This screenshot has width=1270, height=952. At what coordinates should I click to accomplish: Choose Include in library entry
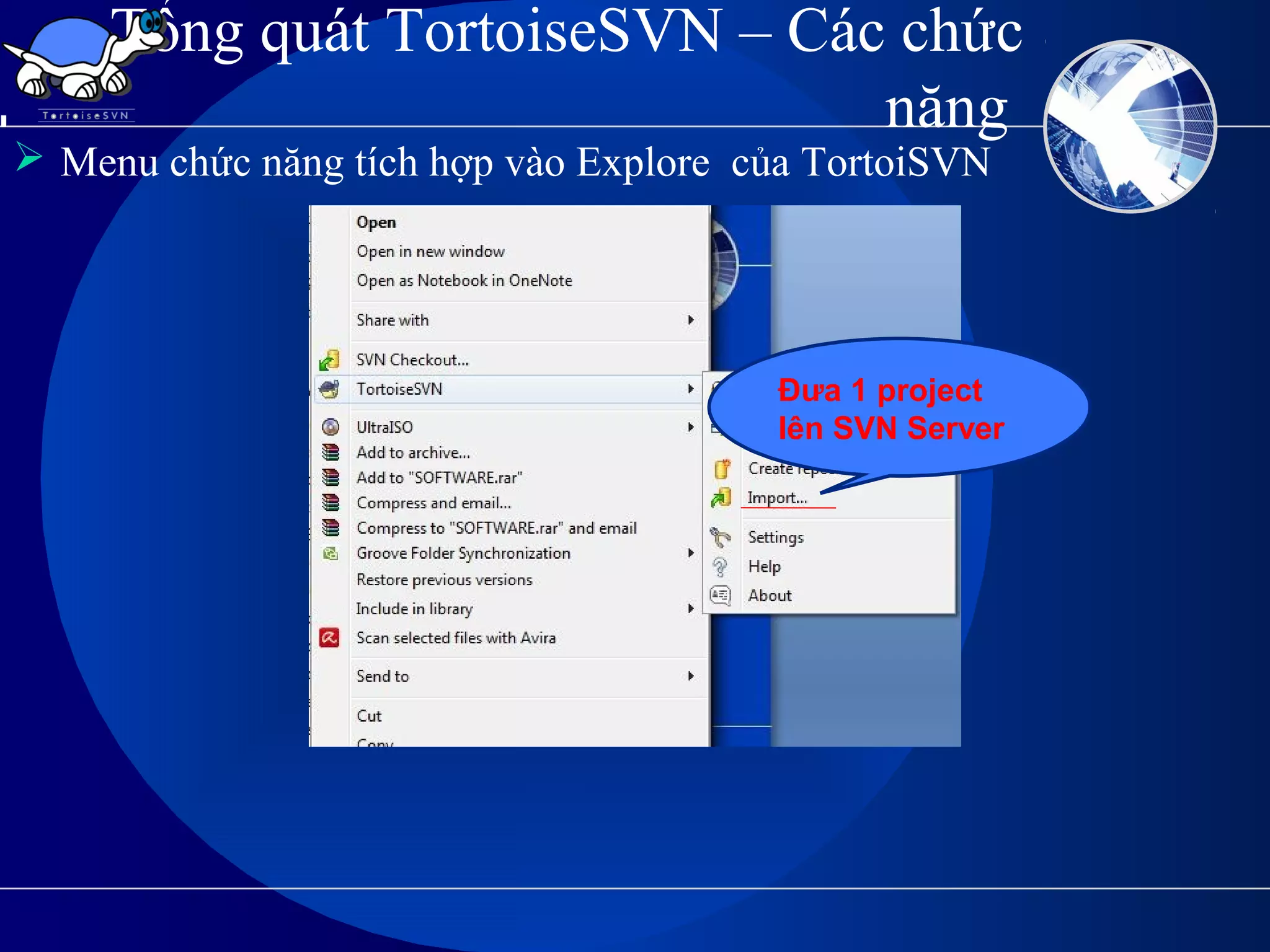pyautogui.click(x=414, y=609)
